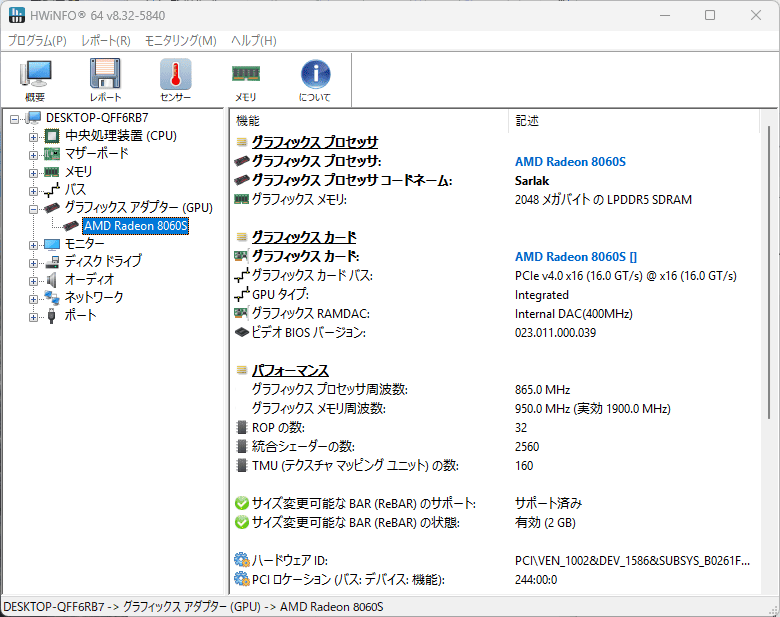Click the オーディオ speaker icon in tree
780x617 pixels.
click(x=52, y=280)
